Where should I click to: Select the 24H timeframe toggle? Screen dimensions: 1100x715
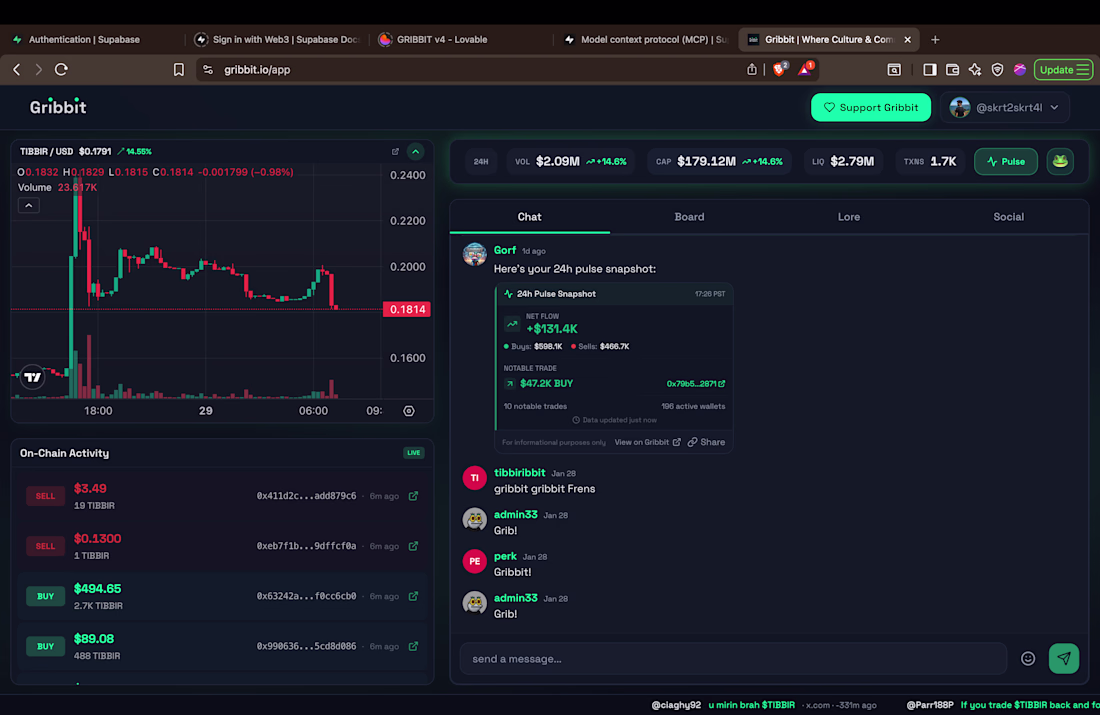[481, 161]
